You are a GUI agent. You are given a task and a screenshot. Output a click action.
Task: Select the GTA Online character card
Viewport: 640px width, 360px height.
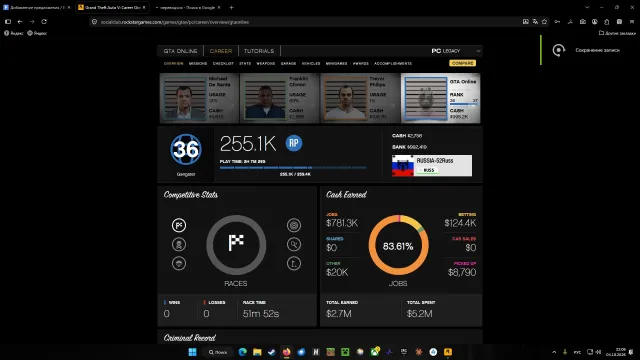point(441,98)
